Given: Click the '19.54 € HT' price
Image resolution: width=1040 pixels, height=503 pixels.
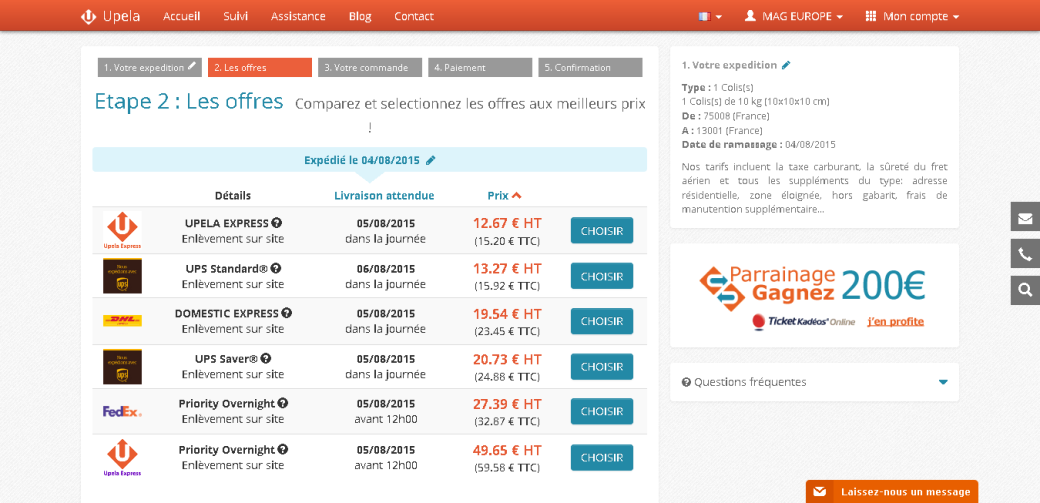Looking at the screenshot, I should pyautogui.click(x=507, y=313).
